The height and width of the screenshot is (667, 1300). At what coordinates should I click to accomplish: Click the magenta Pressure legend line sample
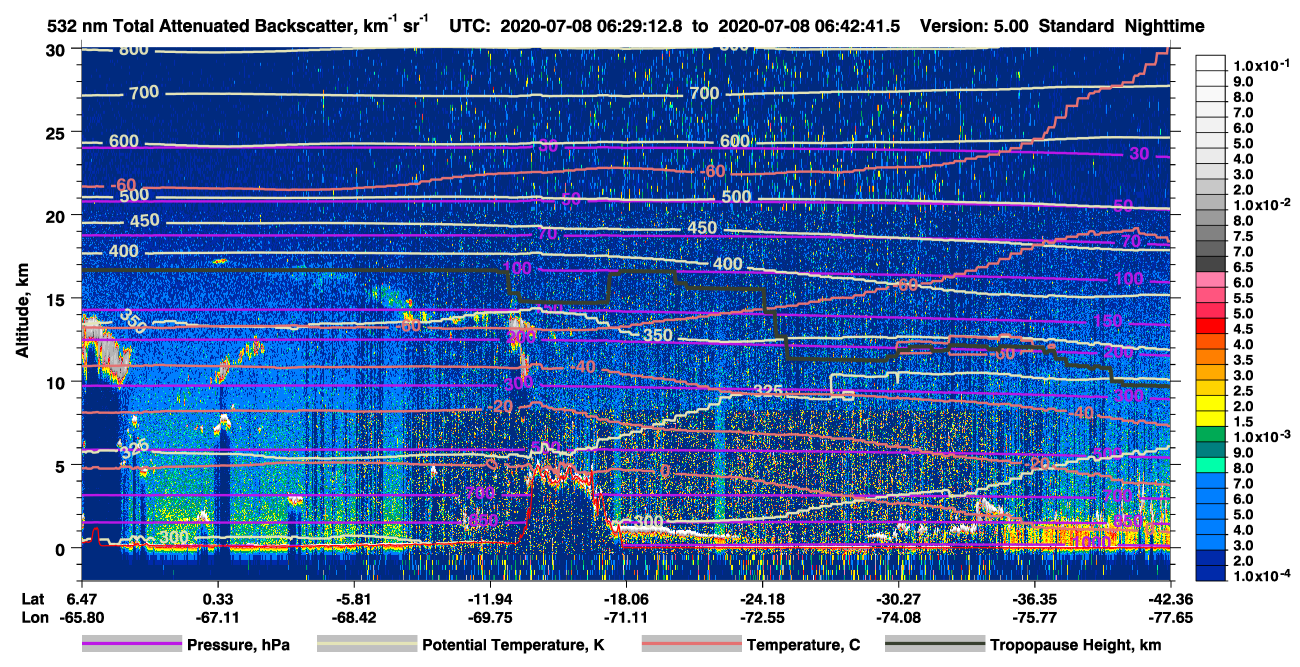click(132, 645)
